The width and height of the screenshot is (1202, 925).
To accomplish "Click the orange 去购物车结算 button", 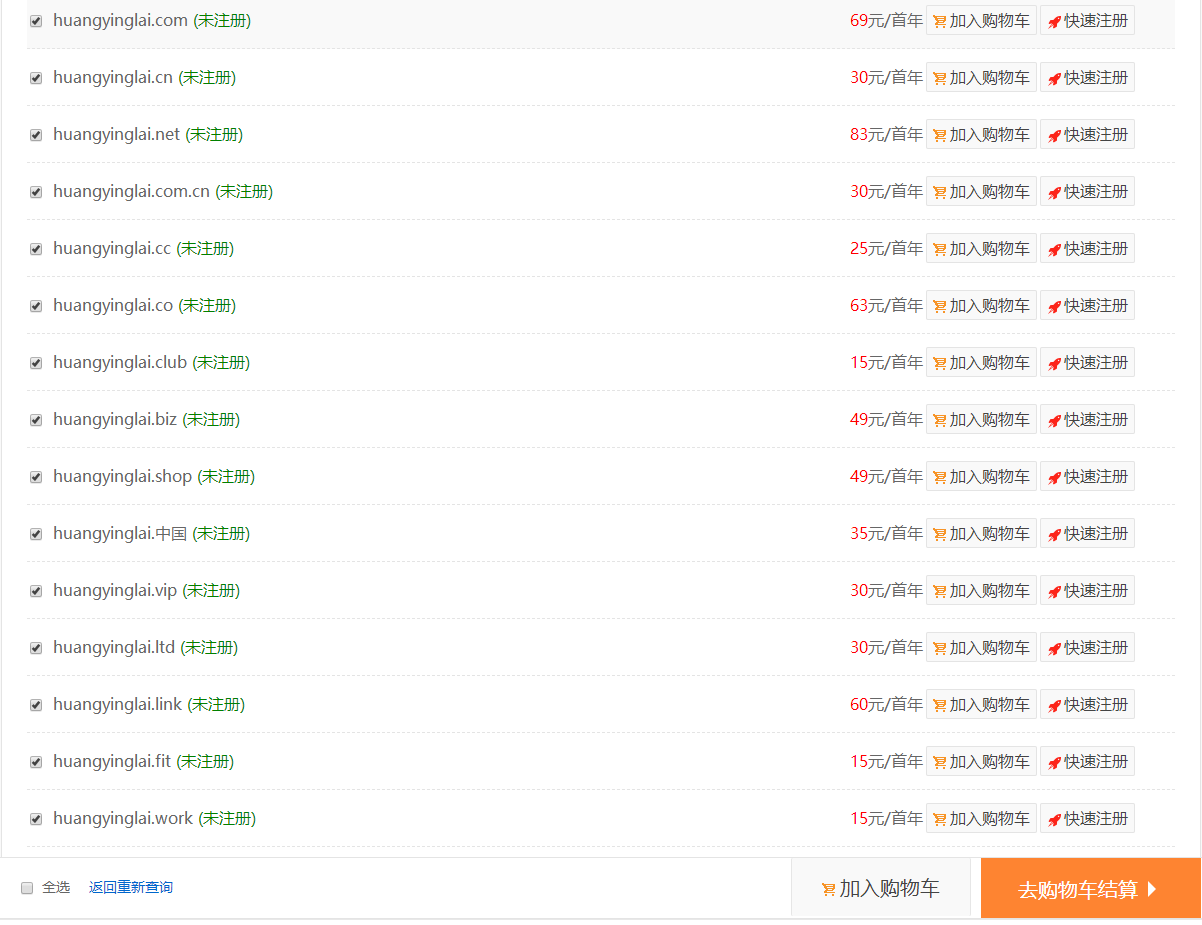I will [x=1091, y=888].
